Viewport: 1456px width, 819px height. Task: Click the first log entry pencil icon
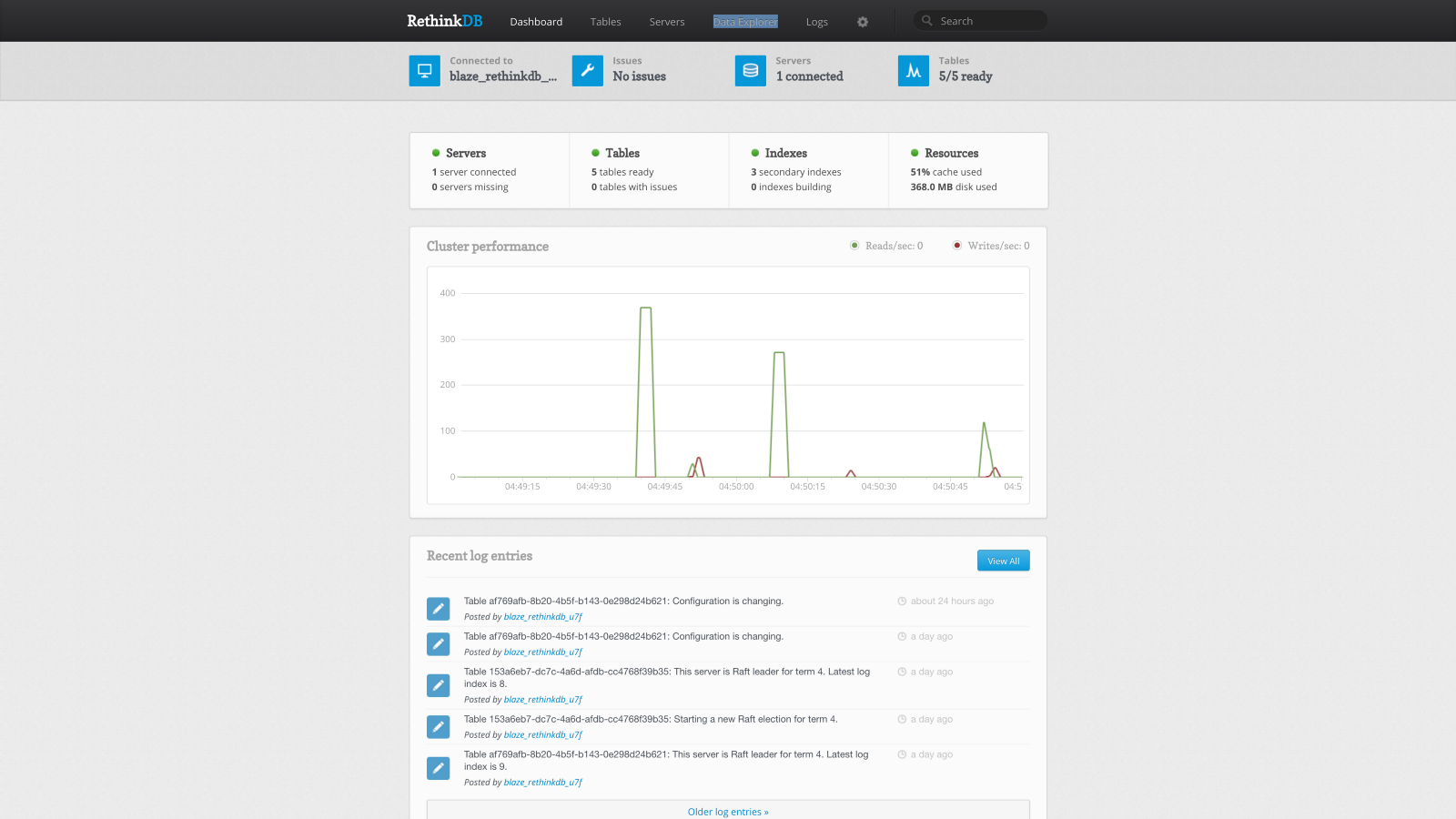pos(438,609)
